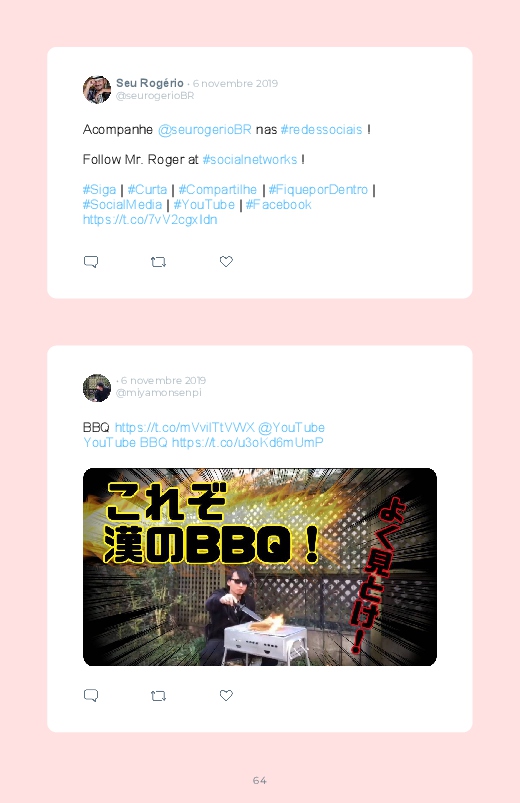This screenshot has height=803, width=520.
Task: Like the Seu Rogério tweet
Action: pos(226,261)
